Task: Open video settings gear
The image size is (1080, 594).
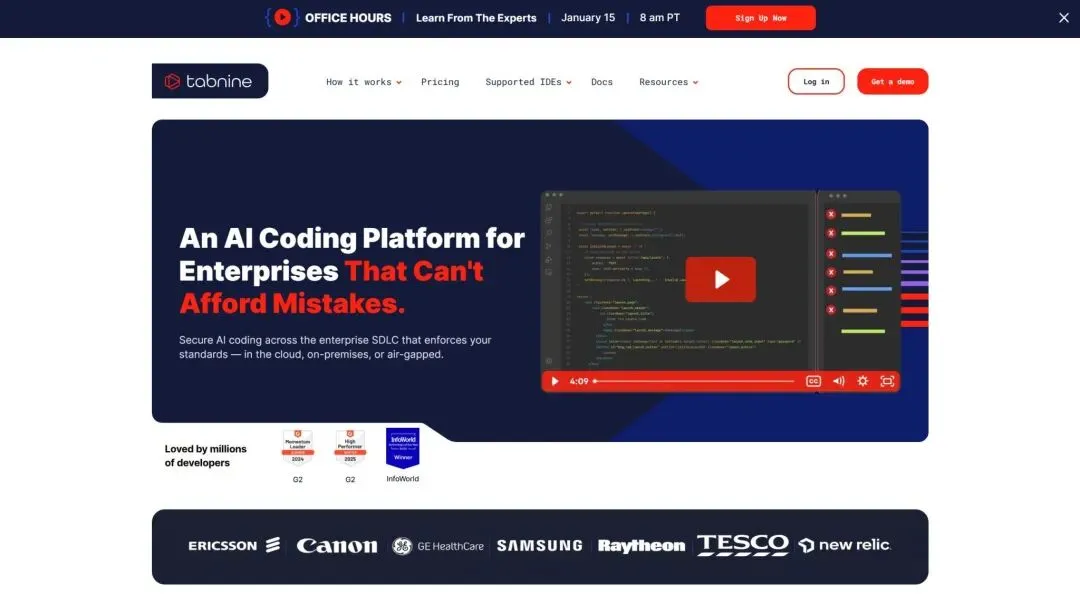Action: [862, 381]
